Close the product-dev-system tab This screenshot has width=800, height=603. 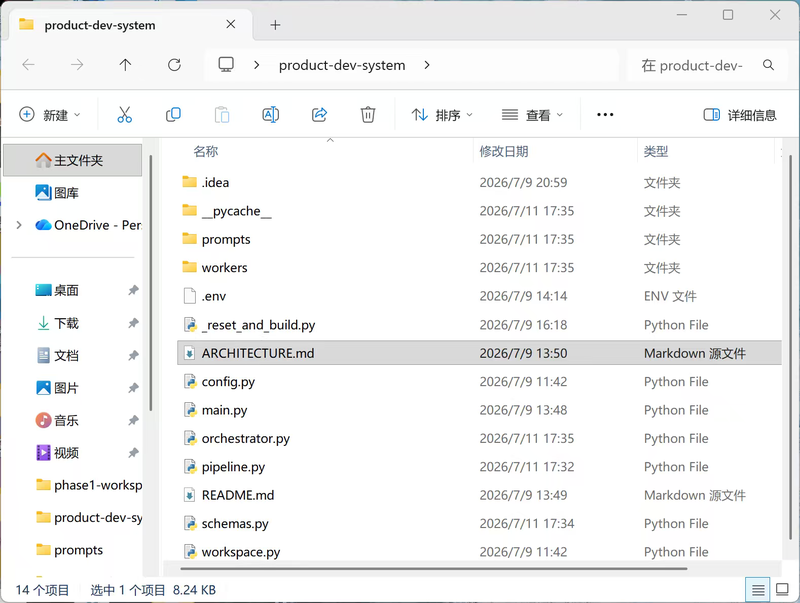[231, 24]
